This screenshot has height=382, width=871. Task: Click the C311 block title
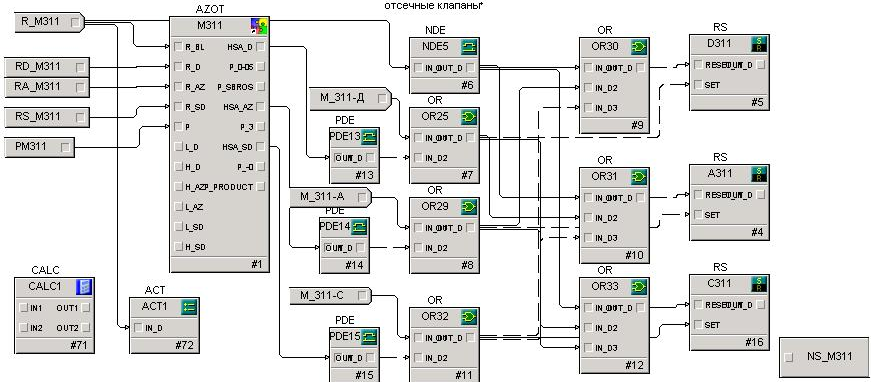720,283
